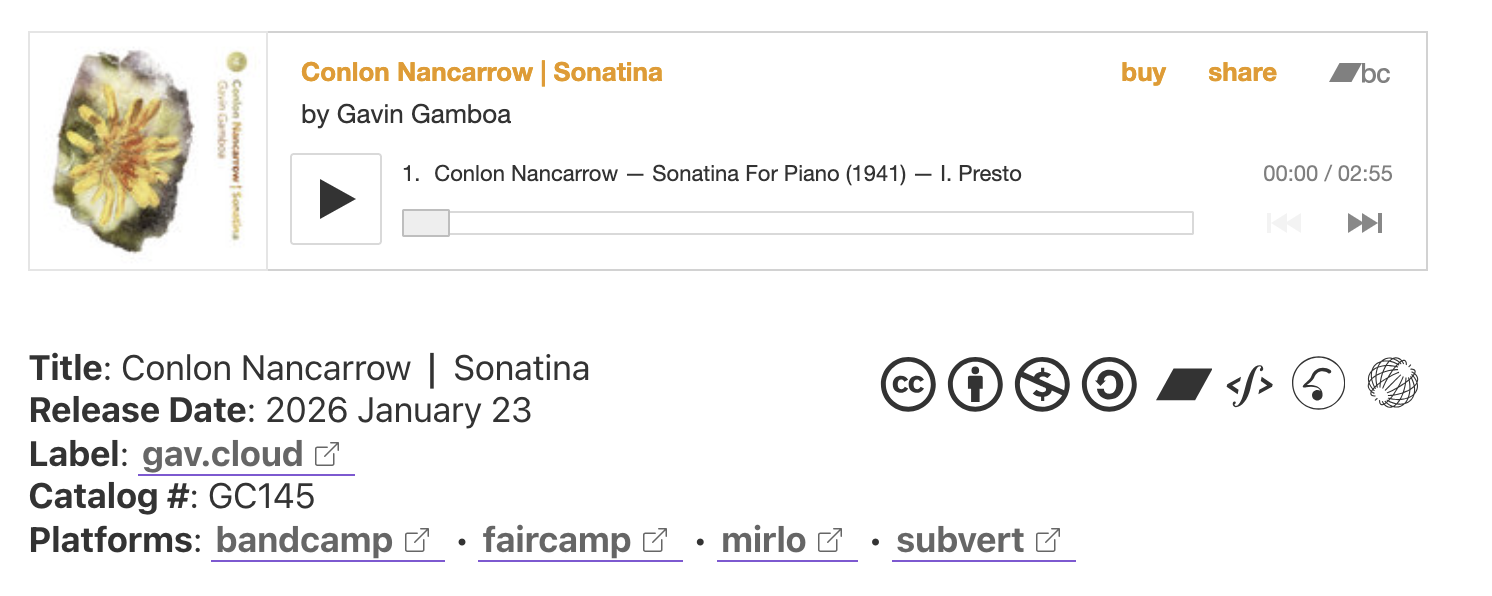Play the Sonatina For Piano track

click(336, 199)
